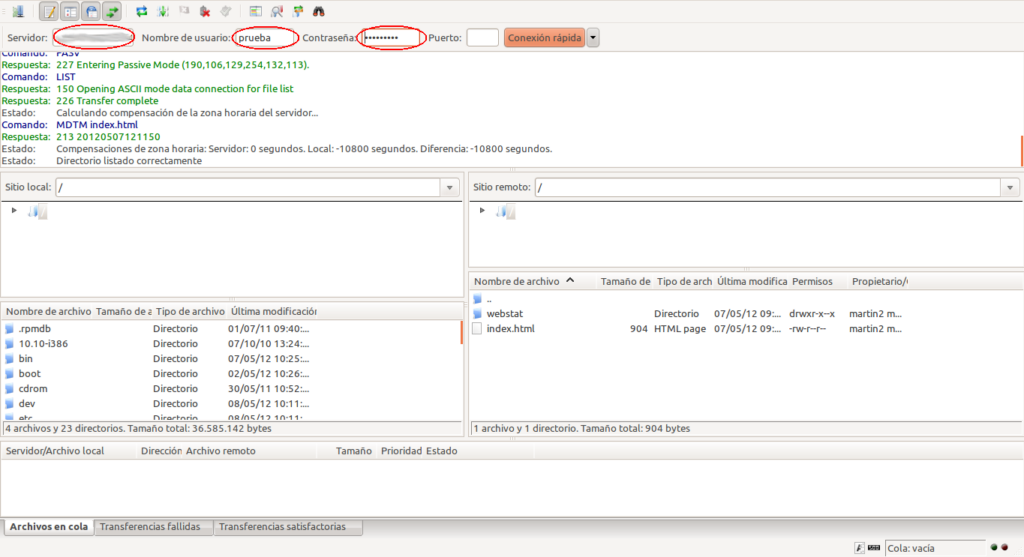Refresh the file and folder lists
Viewport: 1024px width, 557px height.
coord(142,11)
